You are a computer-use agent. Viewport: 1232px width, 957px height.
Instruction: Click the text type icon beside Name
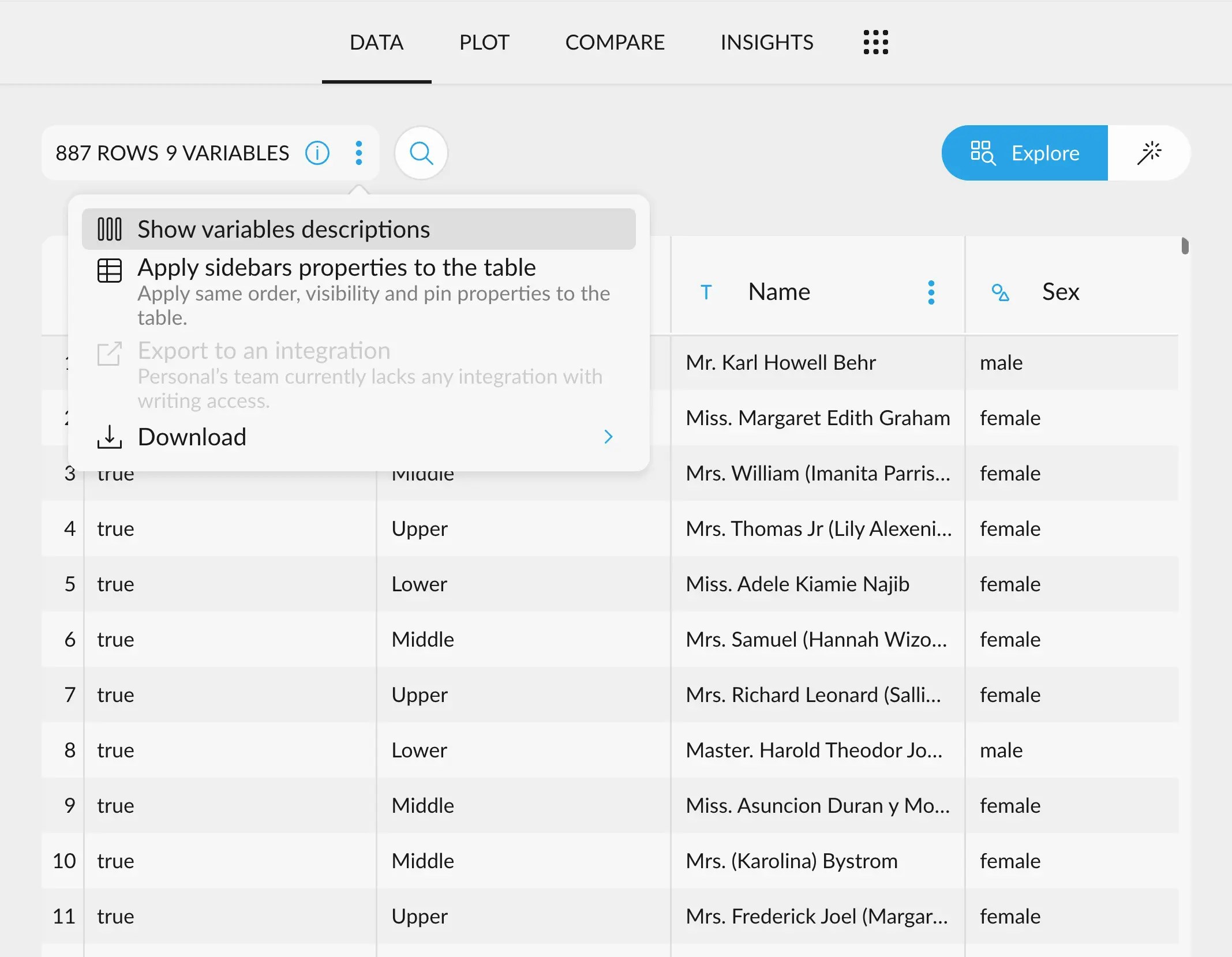[x=706, y=292]
